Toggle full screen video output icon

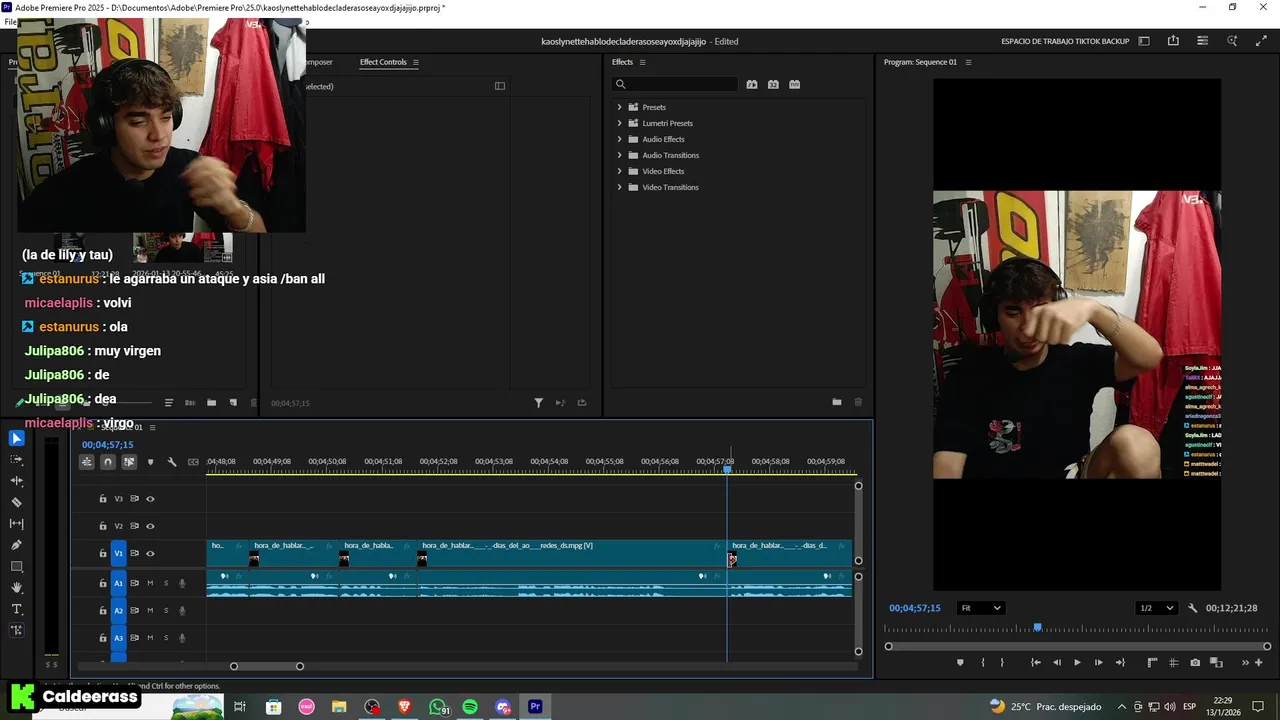click(1260, 41)
